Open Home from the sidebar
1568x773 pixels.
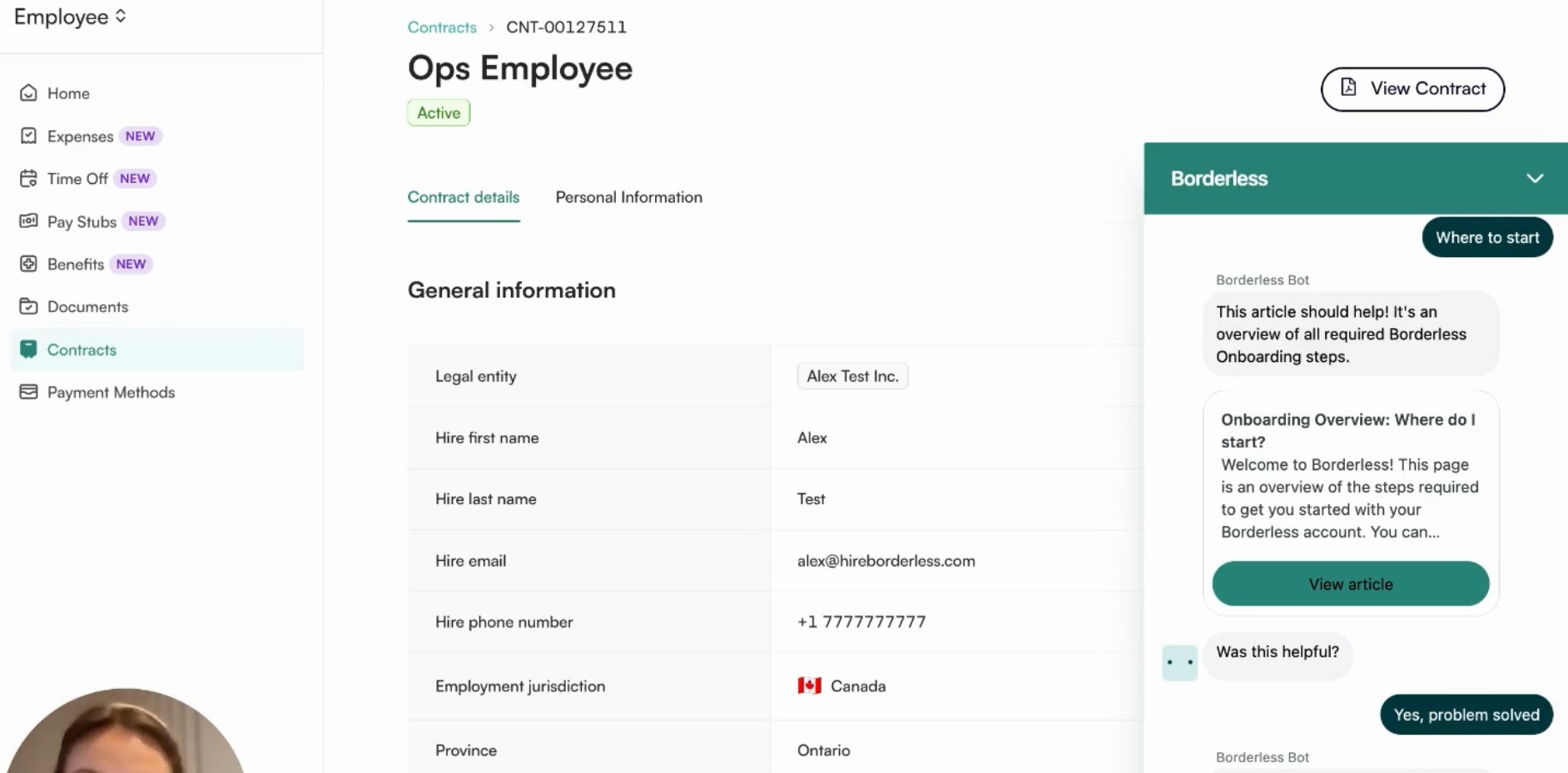pos(29,93)
